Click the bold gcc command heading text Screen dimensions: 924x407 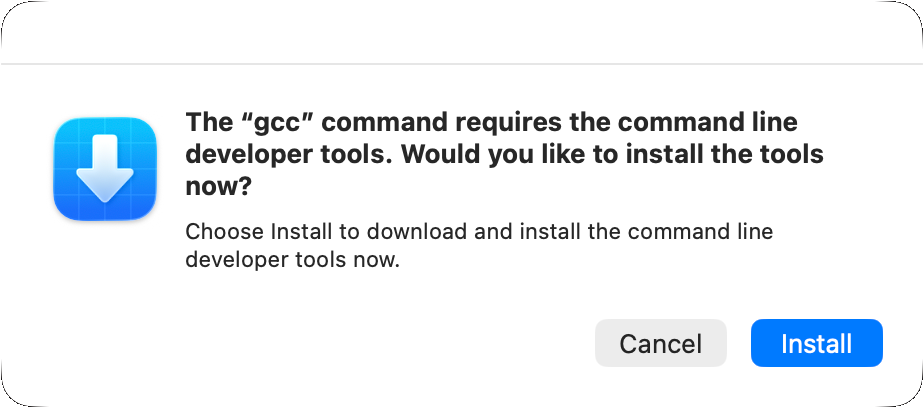504,155
